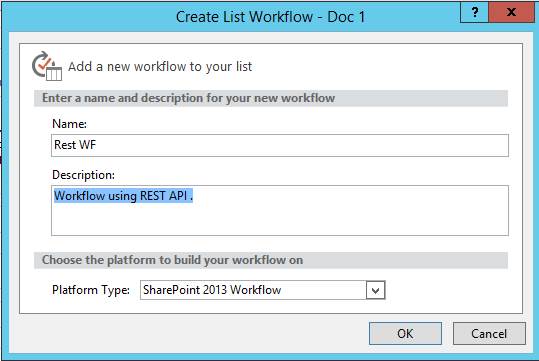Click the list workflow icon

47,66
